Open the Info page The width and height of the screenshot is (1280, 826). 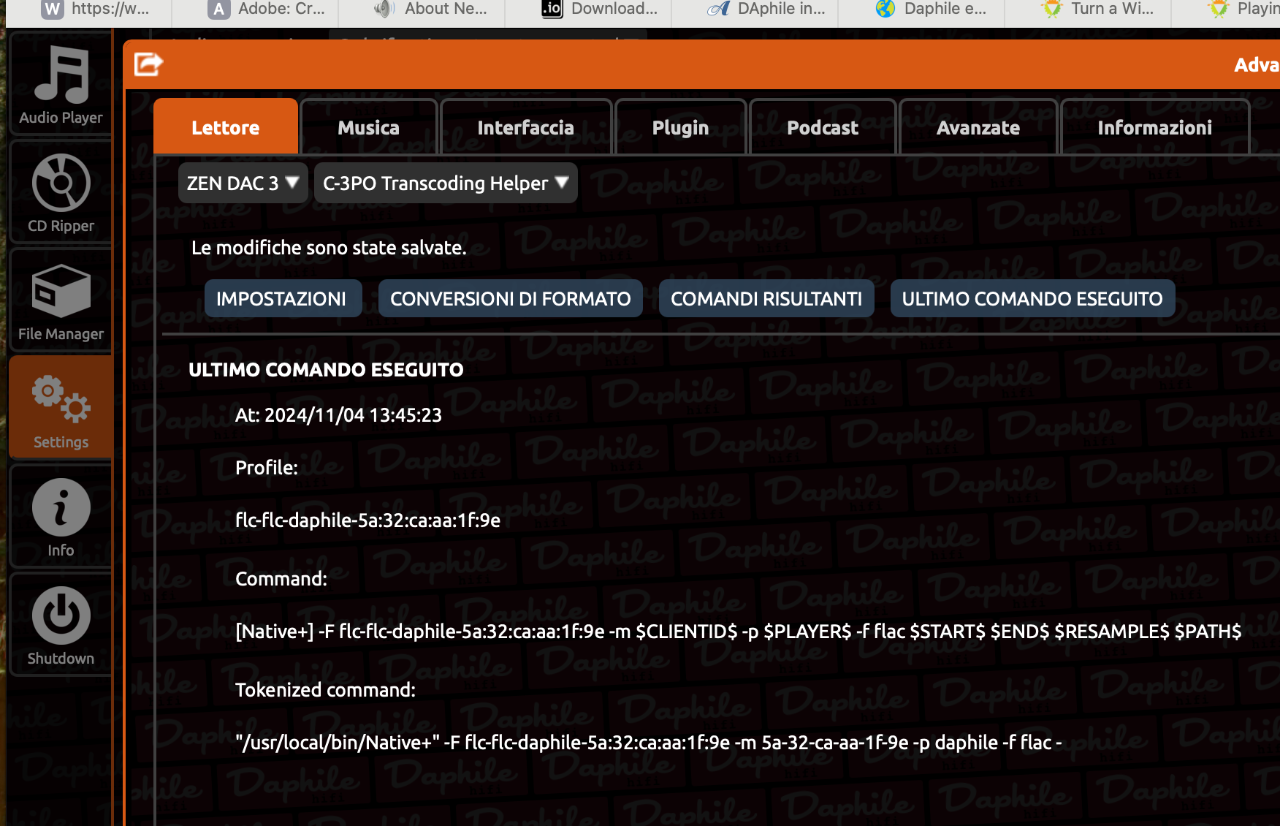[61, 516]
